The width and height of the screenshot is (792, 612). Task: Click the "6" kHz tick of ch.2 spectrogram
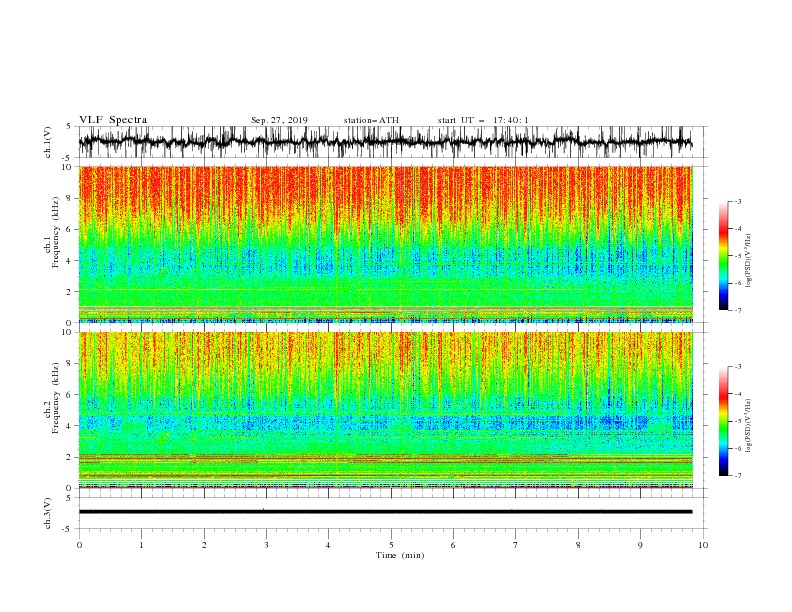70,395
